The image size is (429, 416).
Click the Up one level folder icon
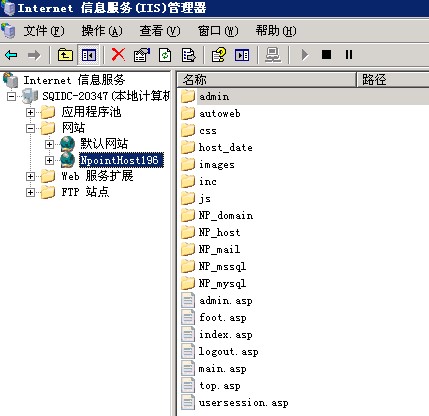(65, 55)
